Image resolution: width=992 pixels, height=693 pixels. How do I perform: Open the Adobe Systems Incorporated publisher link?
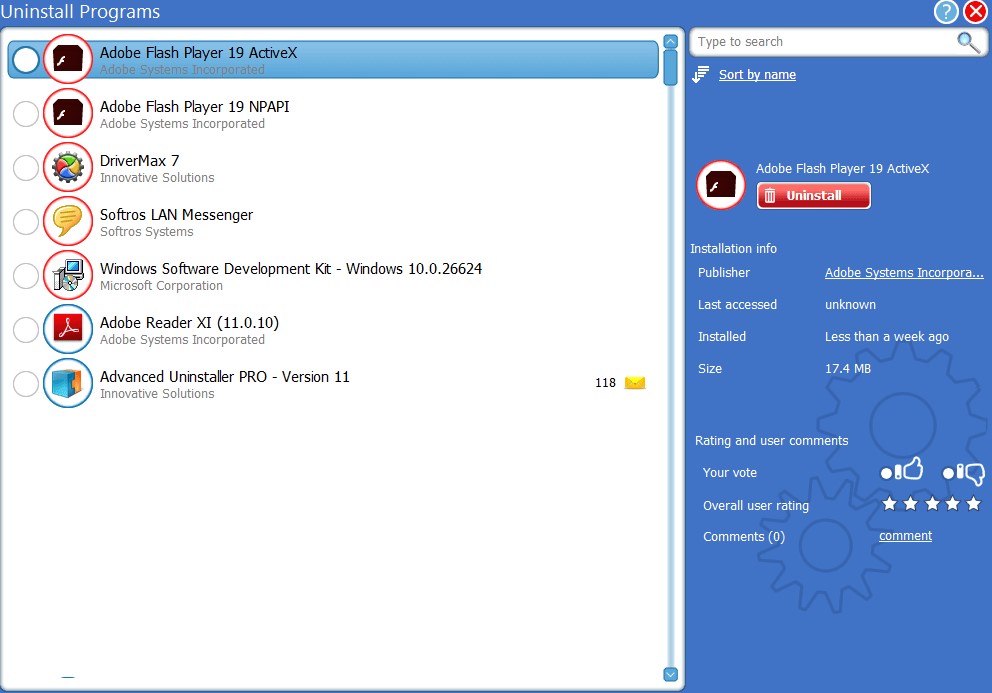[x=904, y=273]
